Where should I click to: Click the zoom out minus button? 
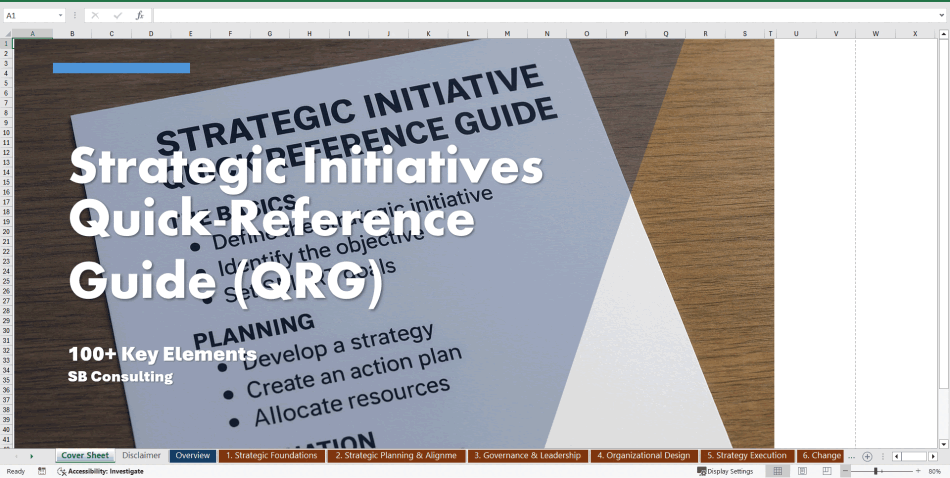coord(846,471)
